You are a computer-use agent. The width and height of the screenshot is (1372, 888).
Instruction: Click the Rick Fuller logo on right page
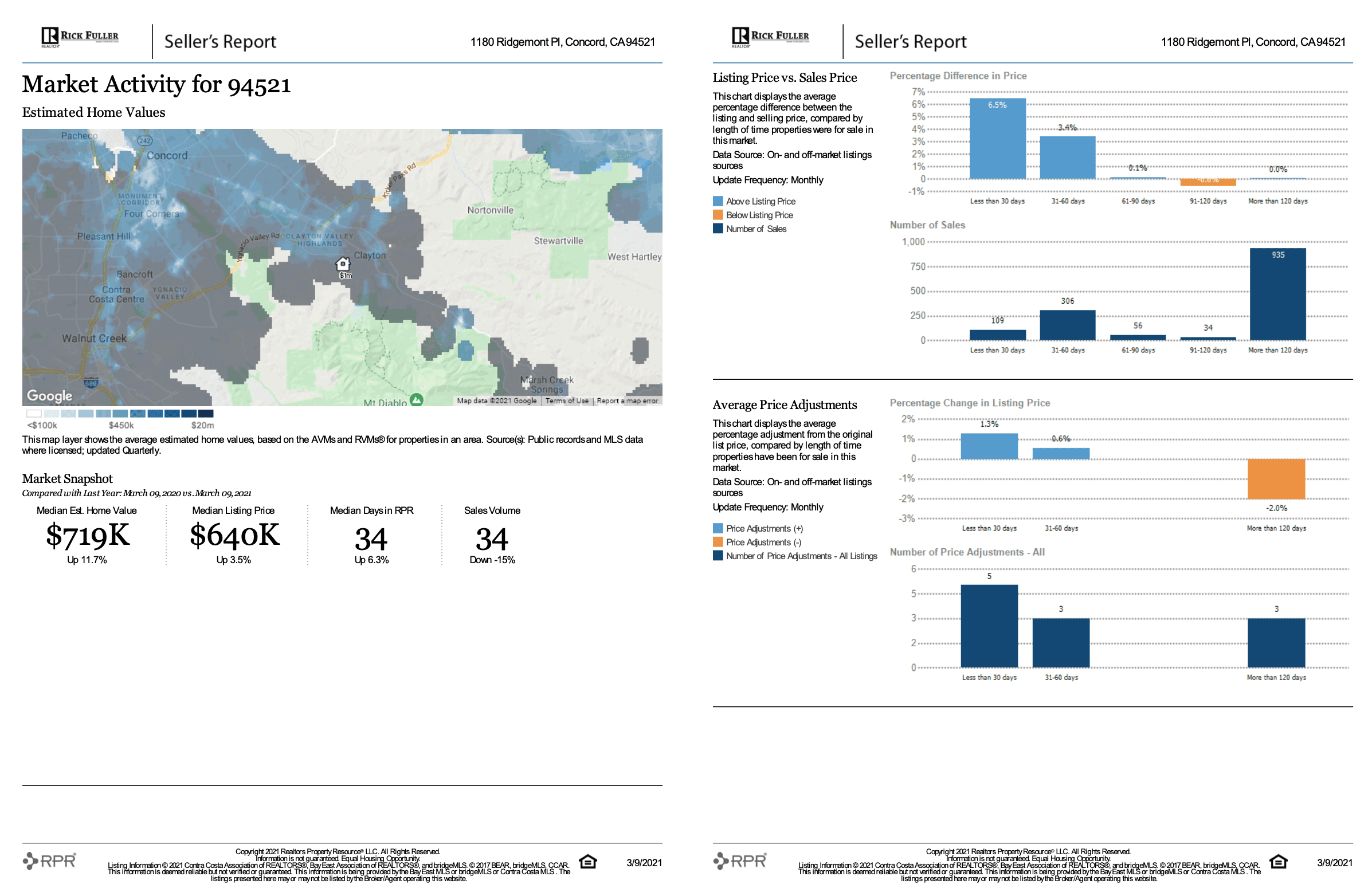[770, 37]
